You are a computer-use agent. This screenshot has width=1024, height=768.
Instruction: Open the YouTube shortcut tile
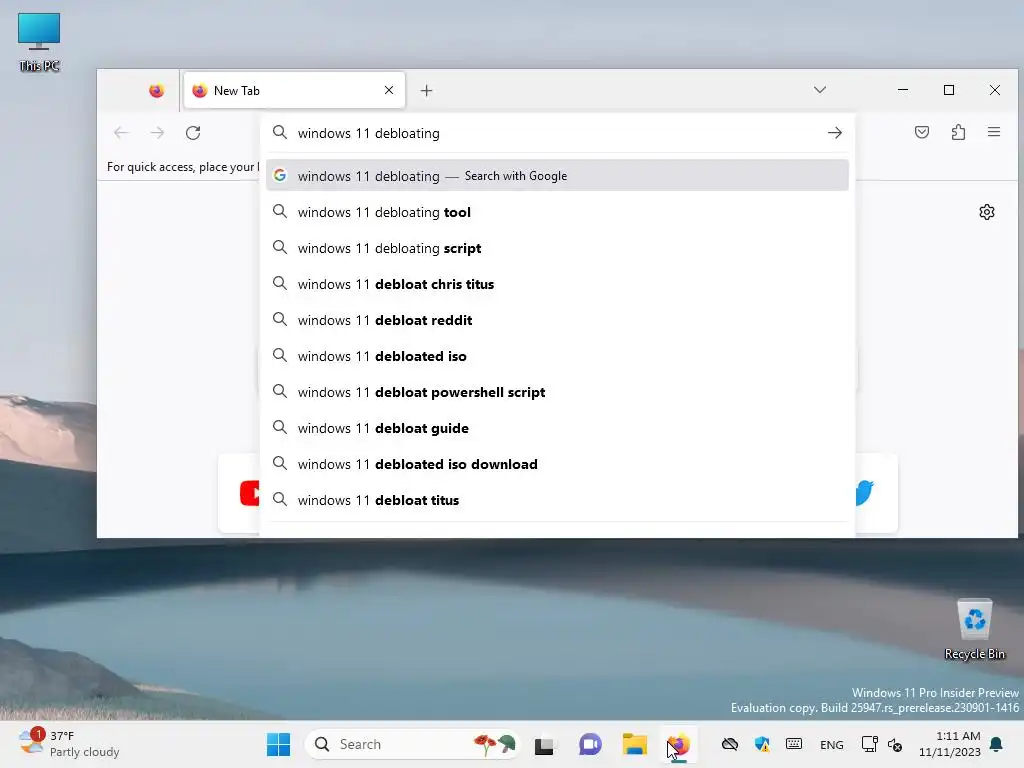point(239,493)
